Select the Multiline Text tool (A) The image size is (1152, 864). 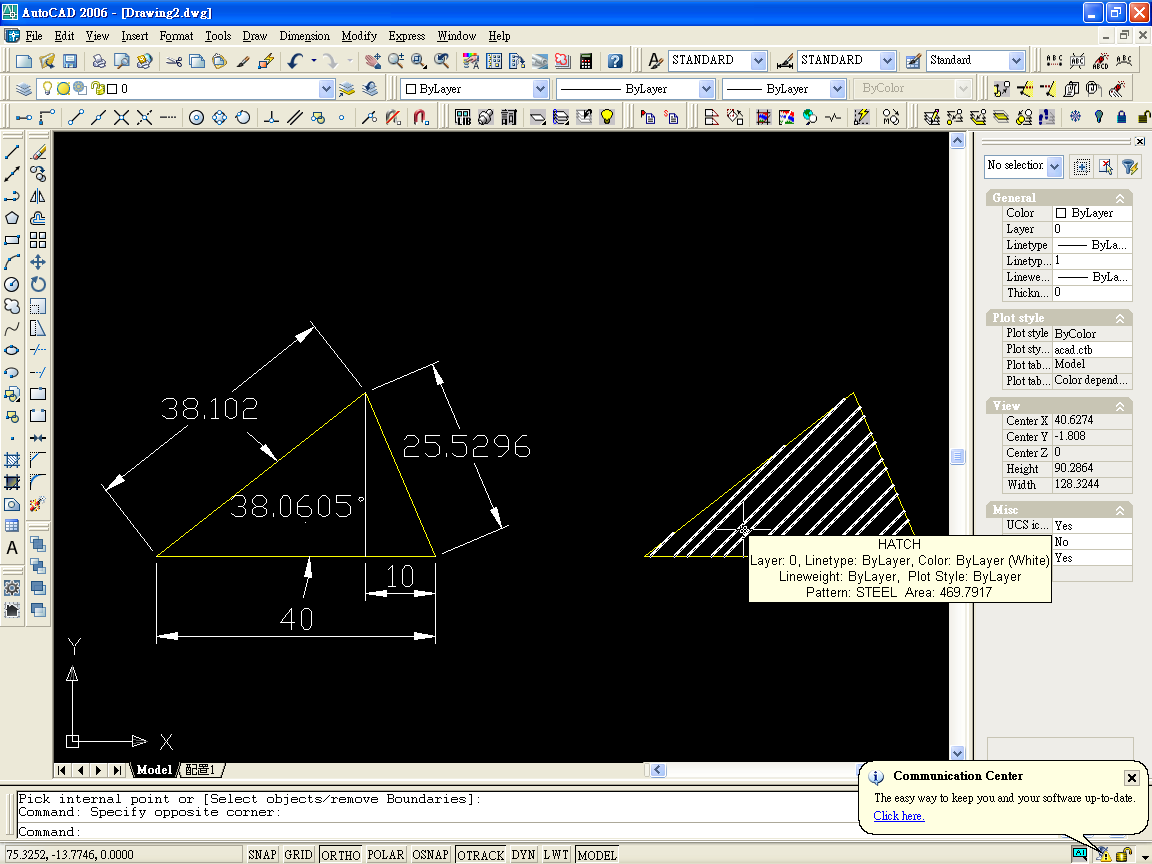pos(12,548)
